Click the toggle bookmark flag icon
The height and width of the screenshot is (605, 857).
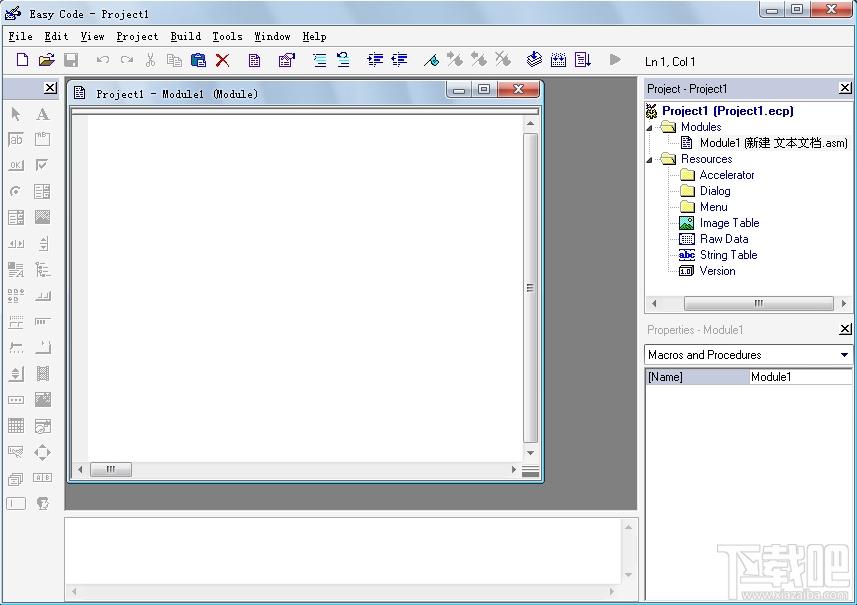coord(431,60)
